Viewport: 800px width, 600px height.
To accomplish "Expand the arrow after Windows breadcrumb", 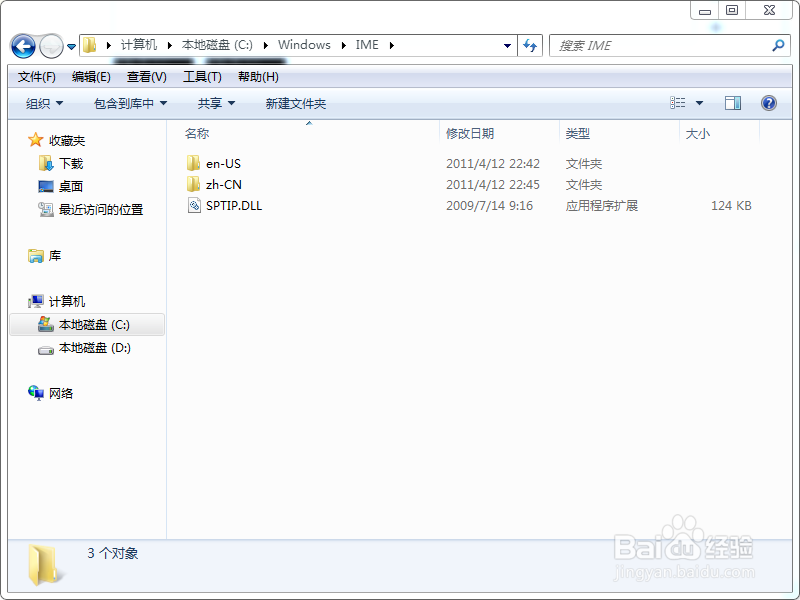I will click(x=343, y=45).
